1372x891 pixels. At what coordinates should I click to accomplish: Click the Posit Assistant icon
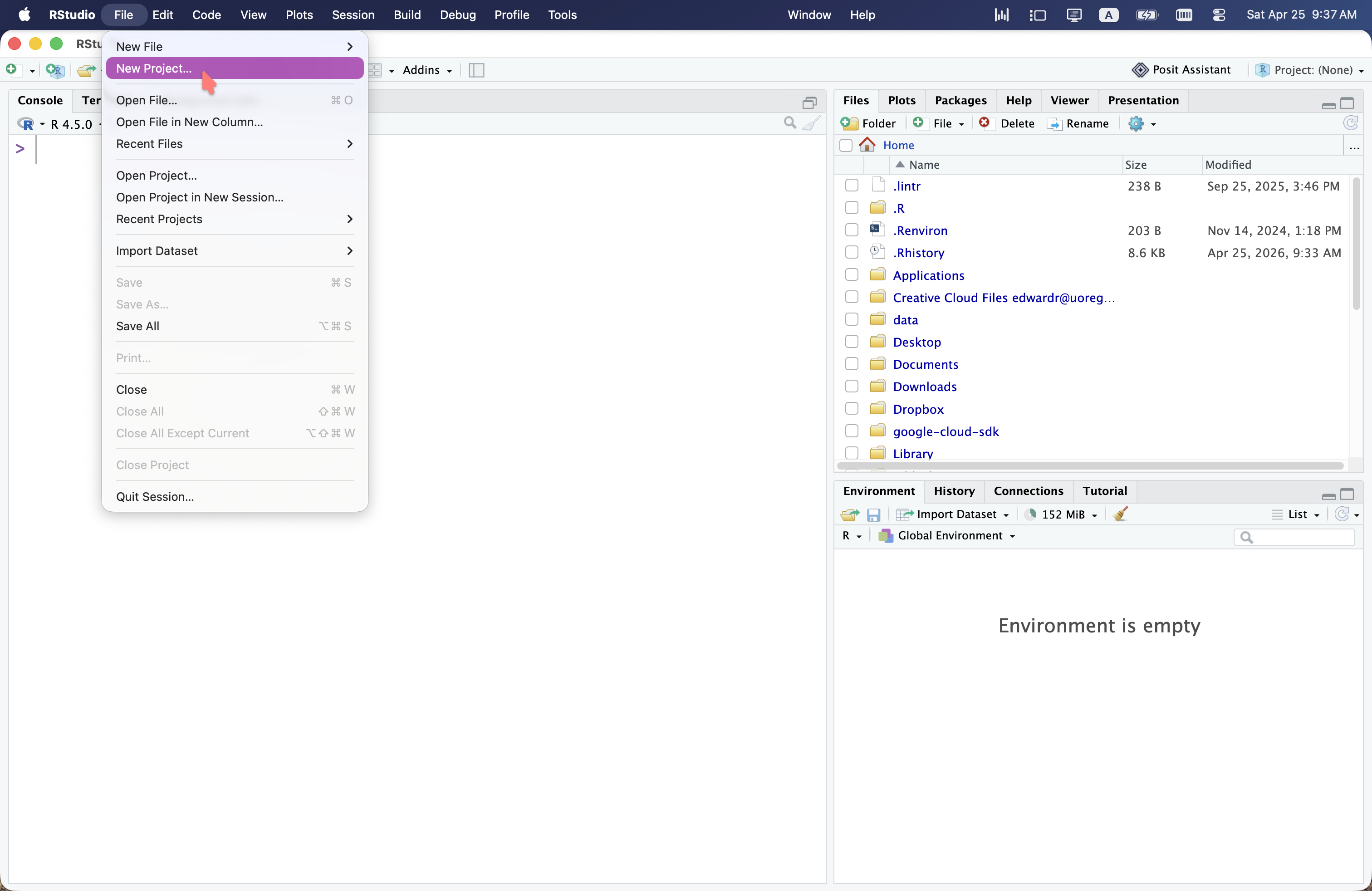pyautogui.click(x=1140, y=70)
